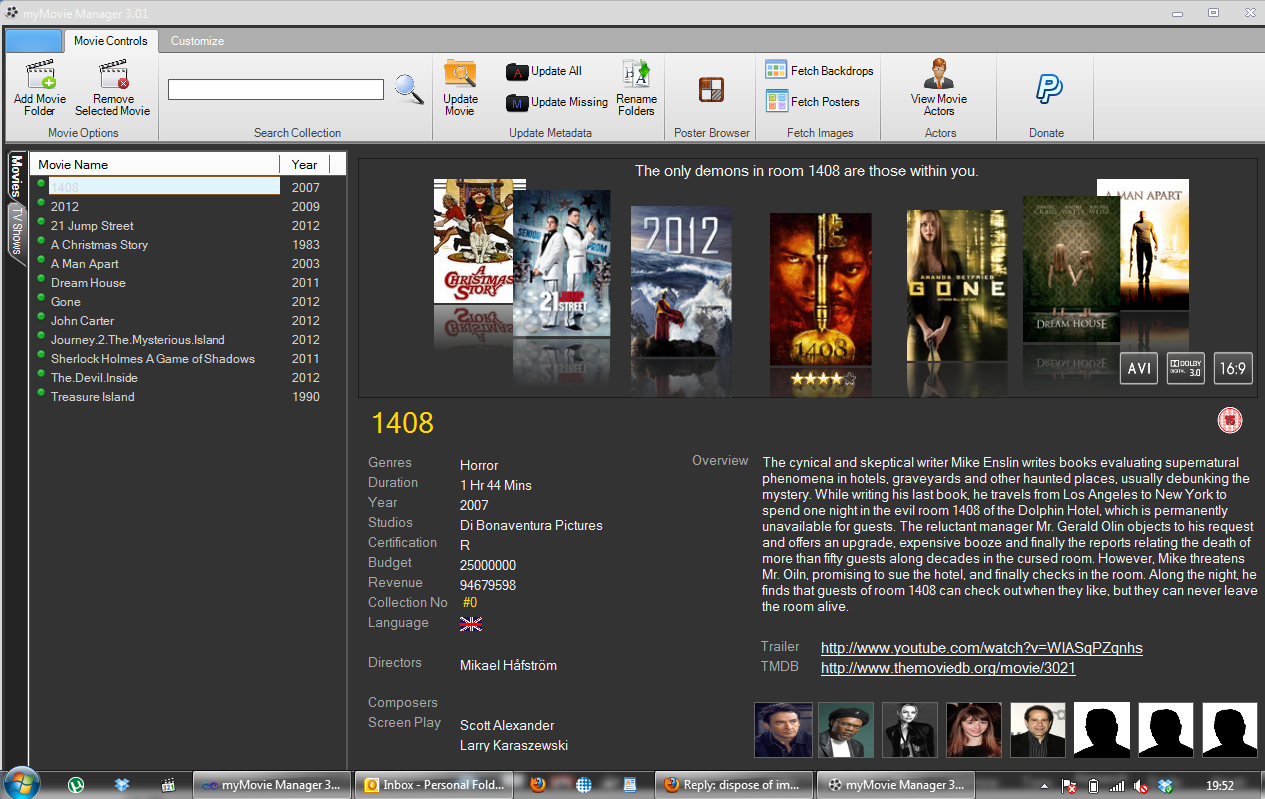Open the Windows Start button
Screen dimensions: 1265x799
[22, 784]
